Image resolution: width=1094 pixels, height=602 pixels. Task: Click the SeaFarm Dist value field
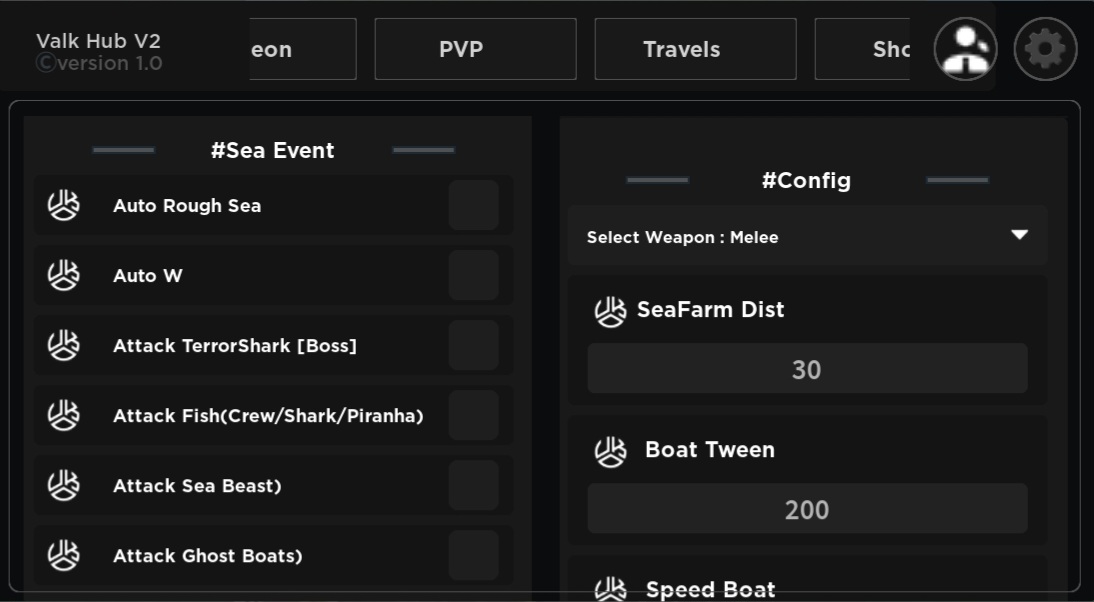807,369
